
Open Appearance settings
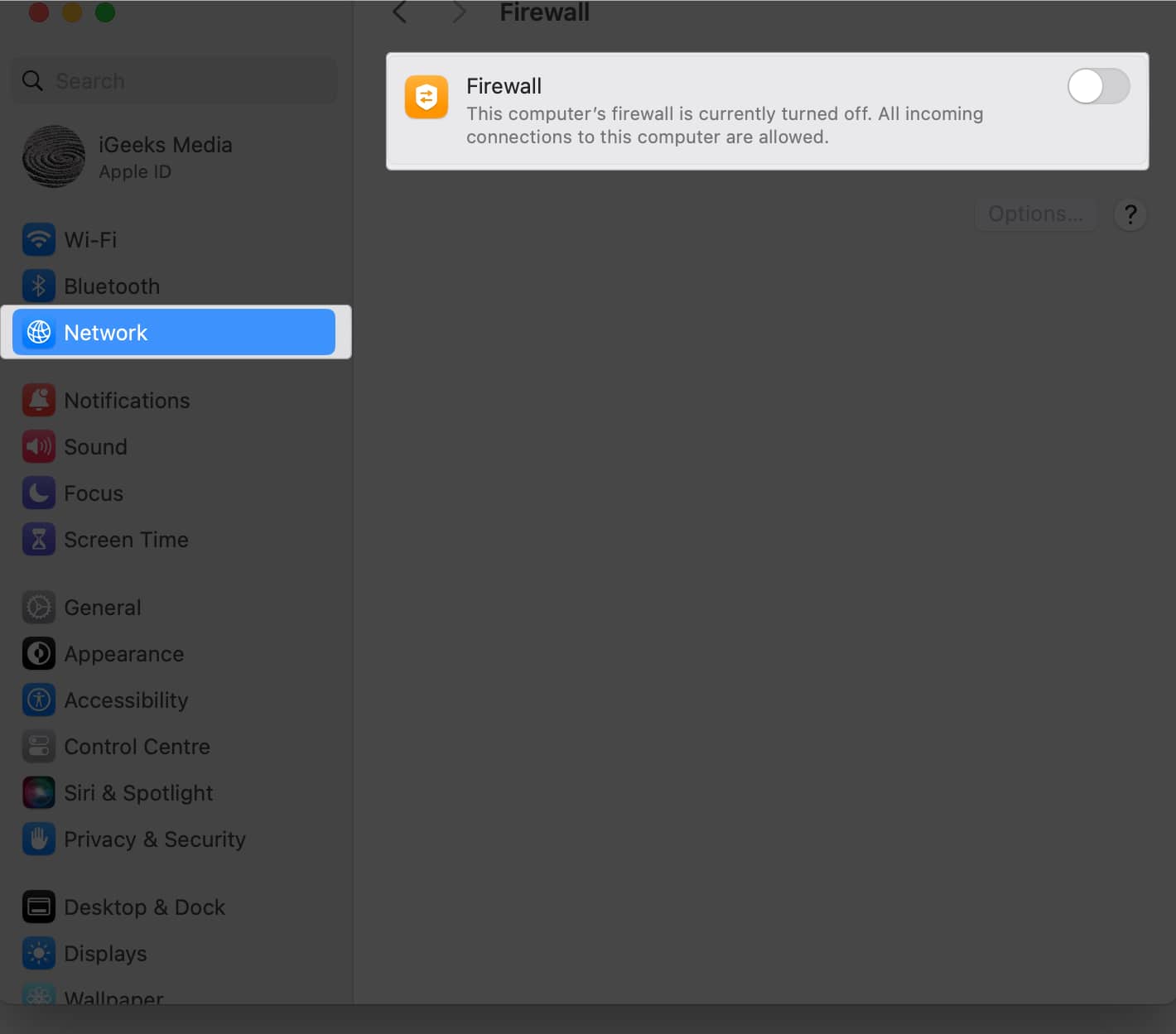(x=174, y=654)
